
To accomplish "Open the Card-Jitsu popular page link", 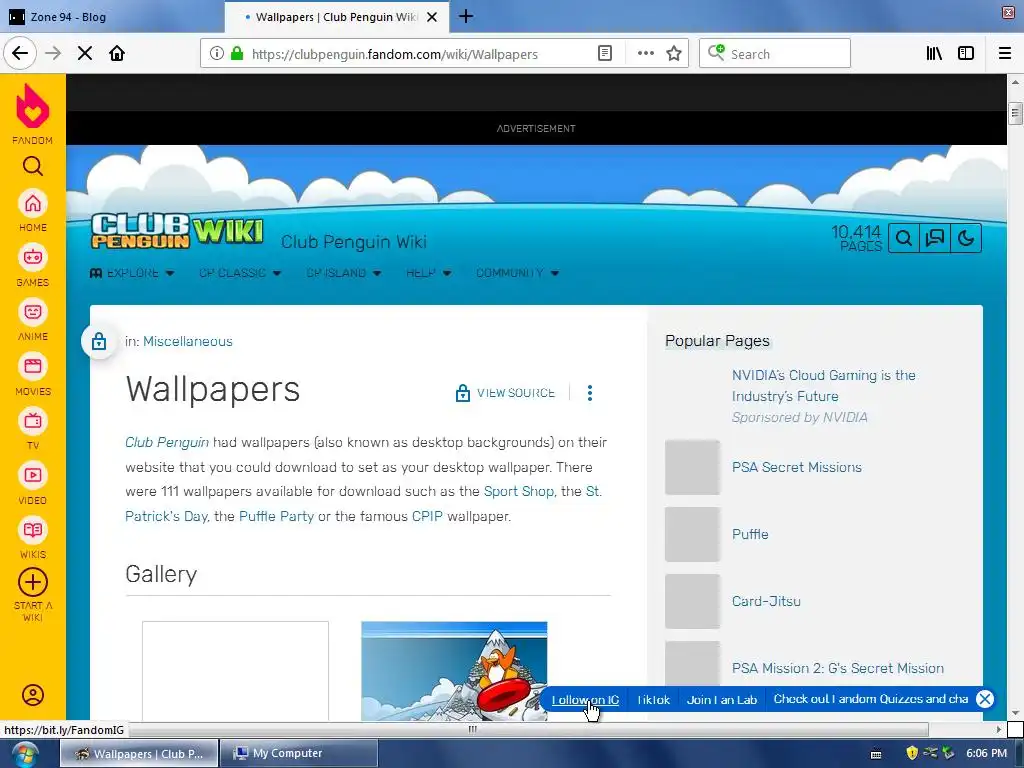I will [x=766, y=601].
